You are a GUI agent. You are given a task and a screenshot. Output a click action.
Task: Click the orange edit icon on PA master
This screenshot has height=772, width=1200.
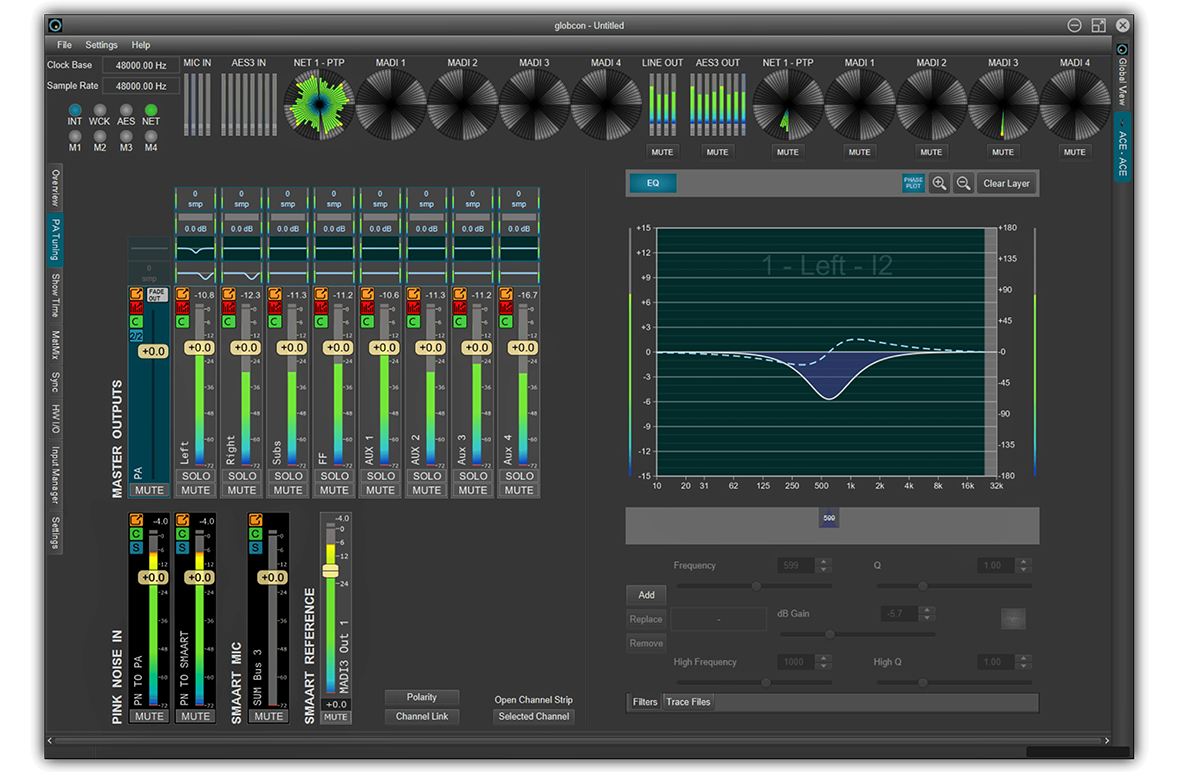[136, 294]
